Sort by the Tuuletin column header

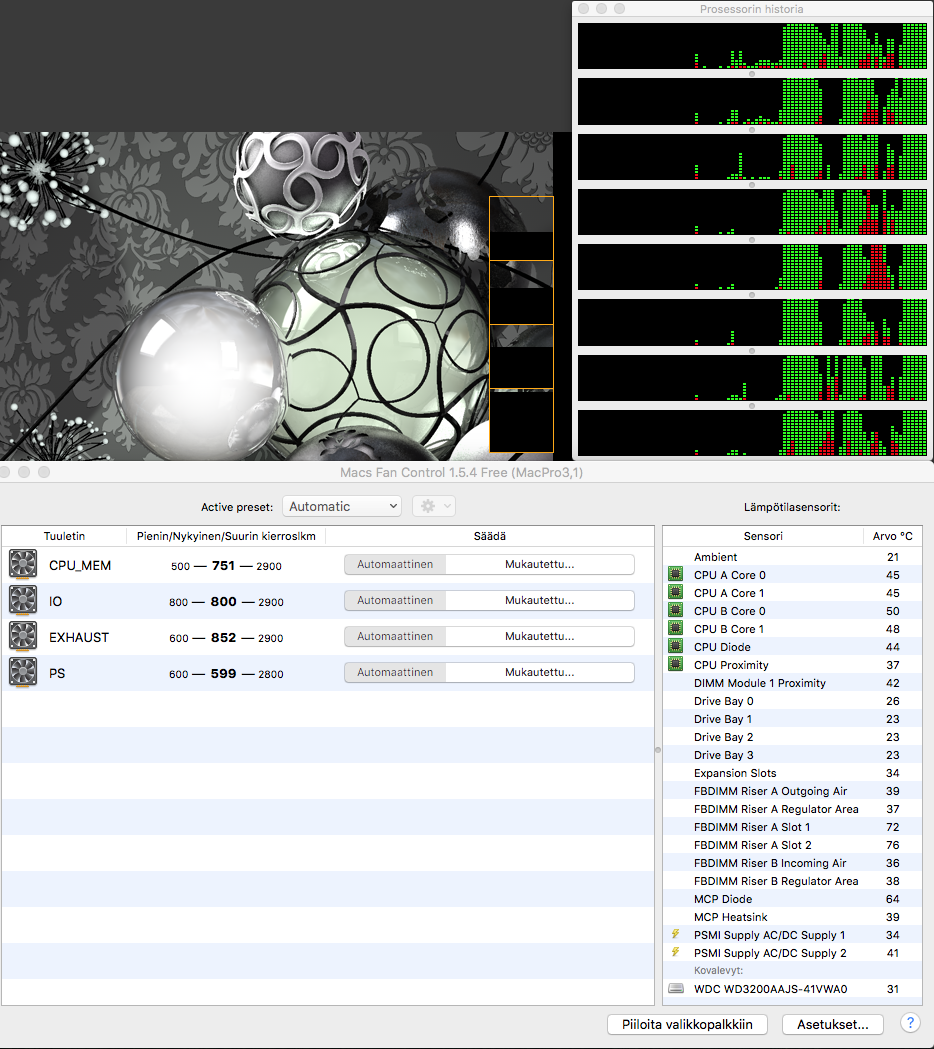[x=64, y=536]
